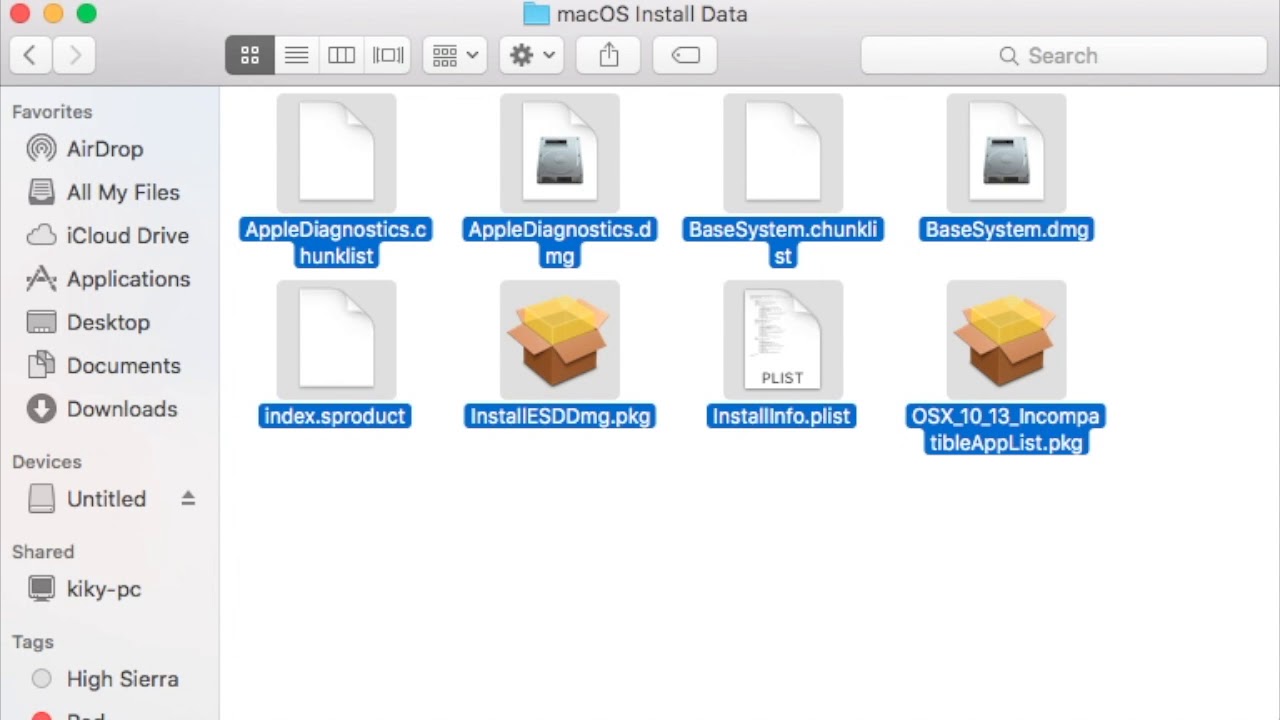Click the AirDrop sidebar icon
The image size is (1280, 720).
coord(41,149)
